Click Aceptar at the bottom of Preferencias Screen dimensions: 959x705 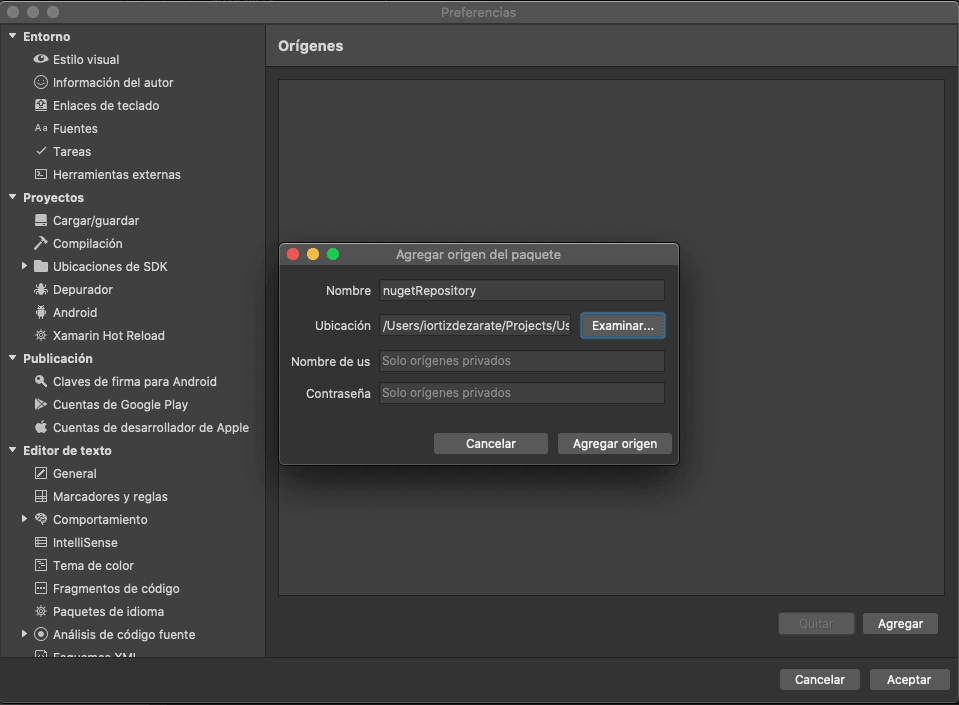(x=908, y=680)
